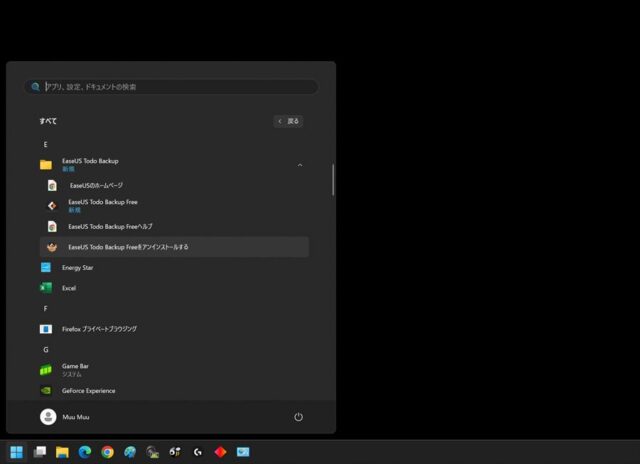Select the letter F section header
Screen dimensions: 640x464
coord(45,309)
